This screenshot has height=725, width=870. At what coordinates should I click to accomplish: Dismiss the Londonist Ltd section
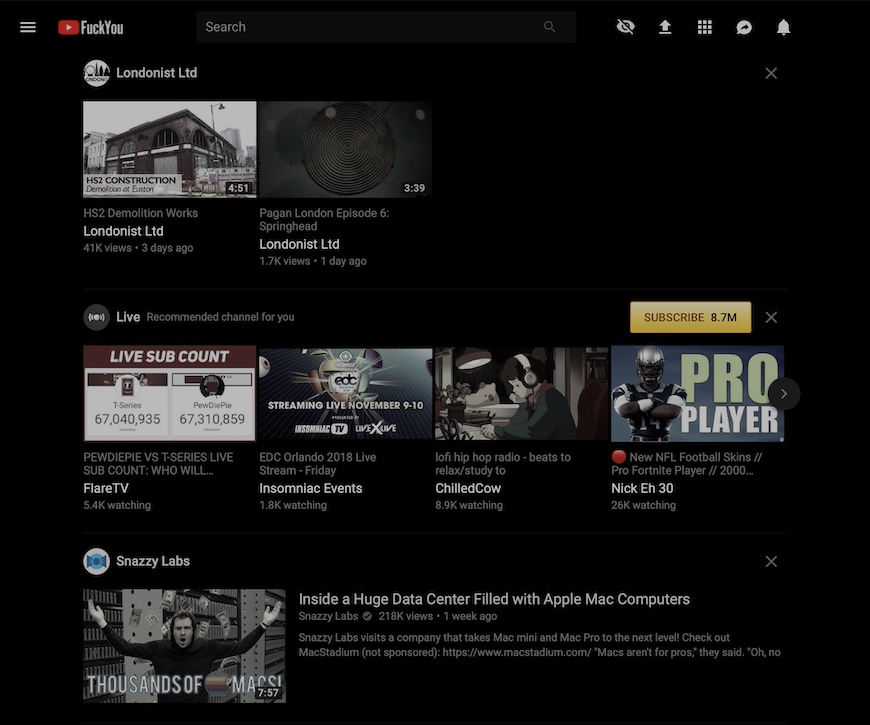point(771,73)
